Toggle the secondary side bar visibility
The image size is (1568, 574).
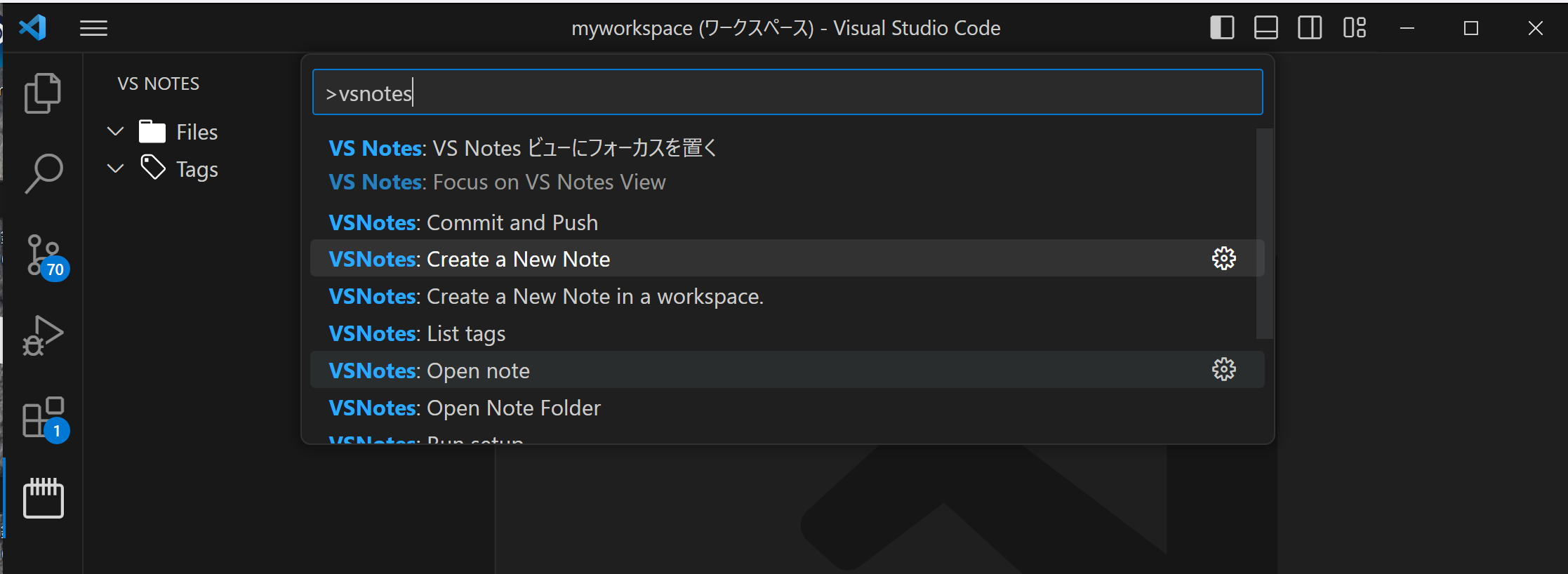[1309, 28]
